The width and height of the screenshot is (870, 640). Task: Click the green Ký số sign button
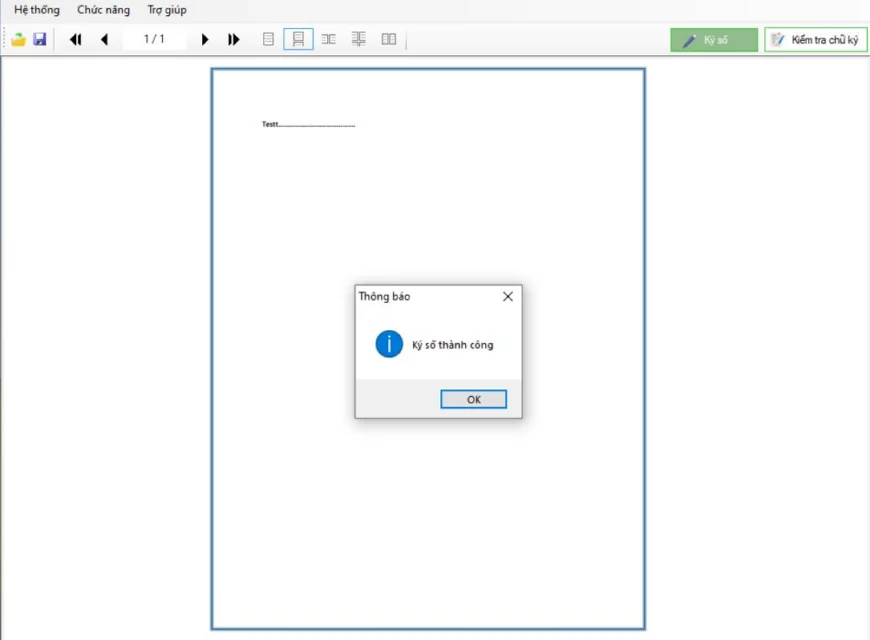point(714,40)
